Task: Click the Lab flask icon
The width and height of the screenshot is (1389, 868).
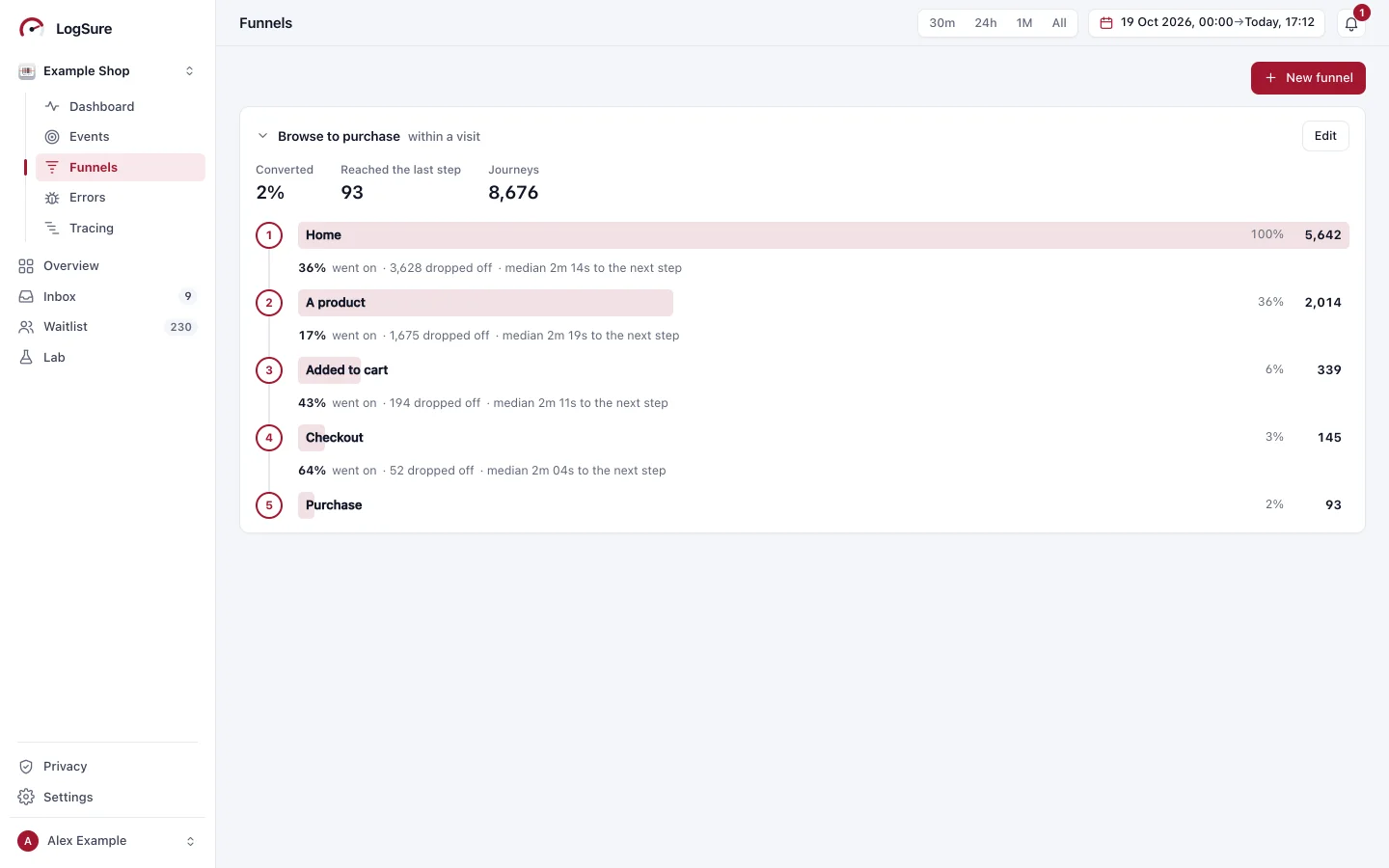Action: [x=26, y=358]
